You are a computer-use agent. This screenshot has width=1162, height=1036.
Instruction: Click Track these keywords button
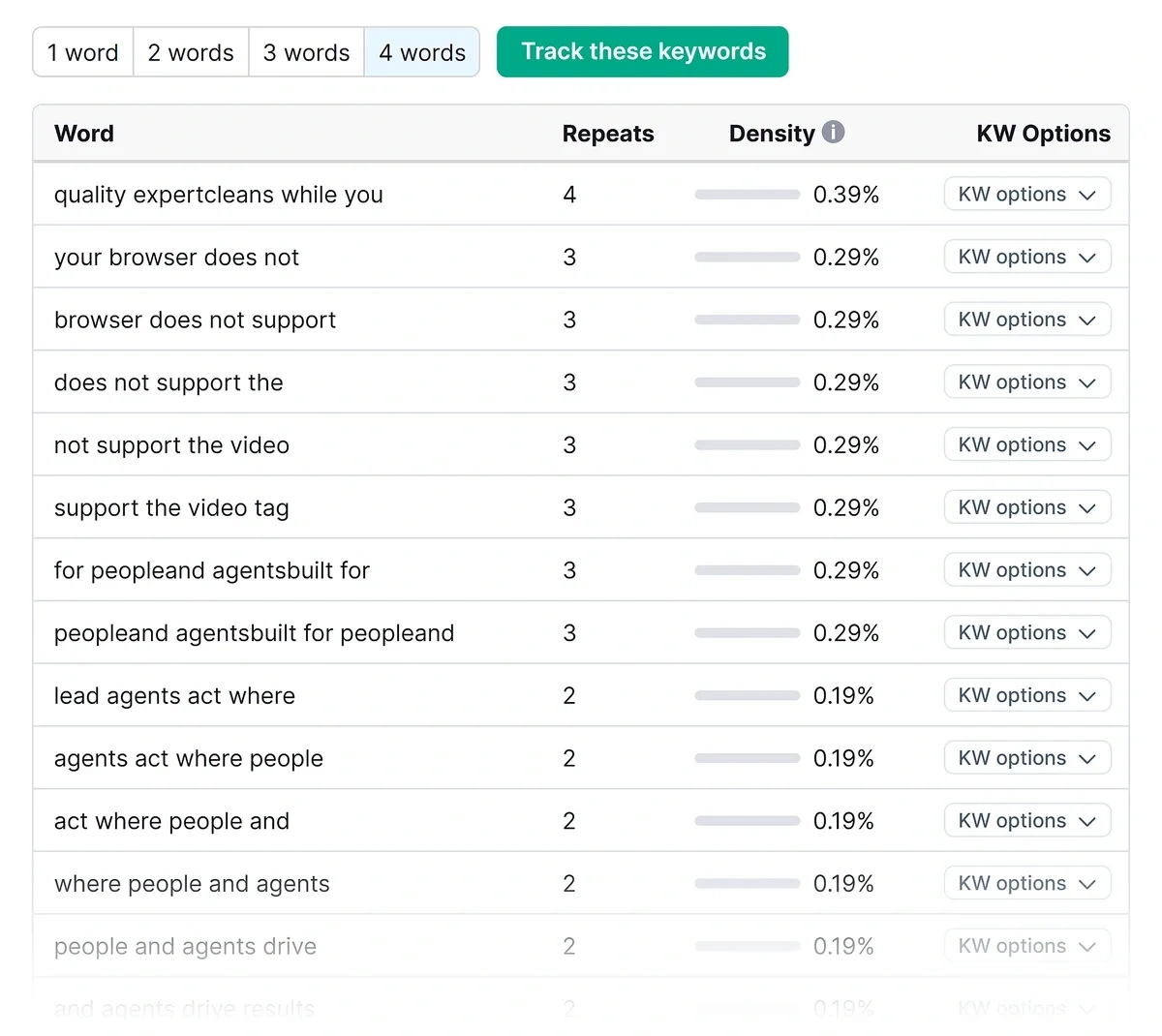pyautogui.click(x=643, y=51)
